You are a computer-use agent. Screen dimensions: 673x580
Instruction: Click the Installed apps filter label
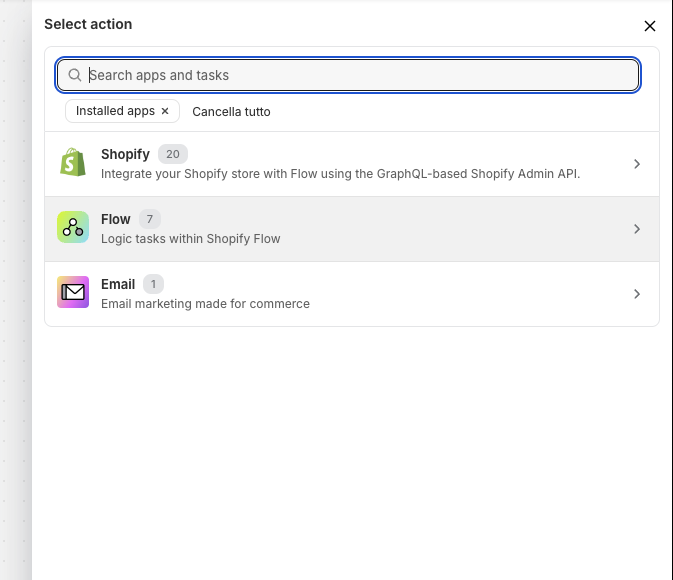tap(115, 111)
